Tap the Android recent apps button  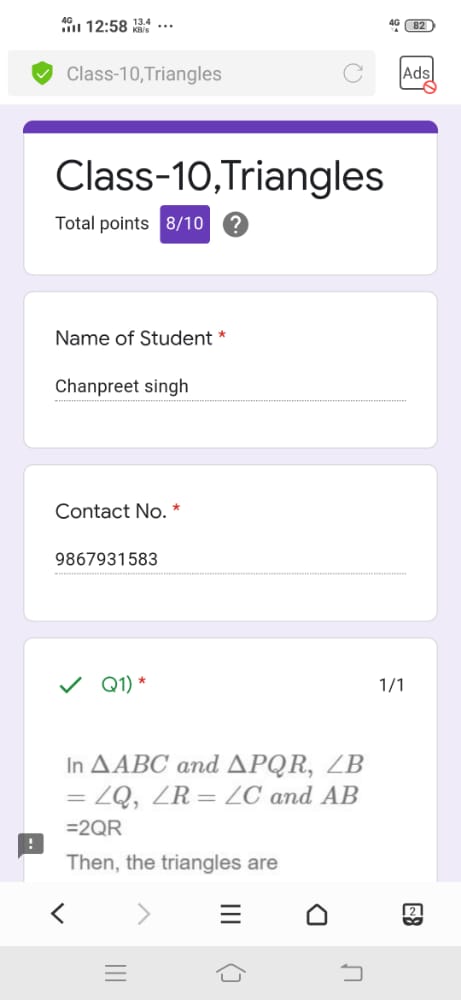point(115,973)
